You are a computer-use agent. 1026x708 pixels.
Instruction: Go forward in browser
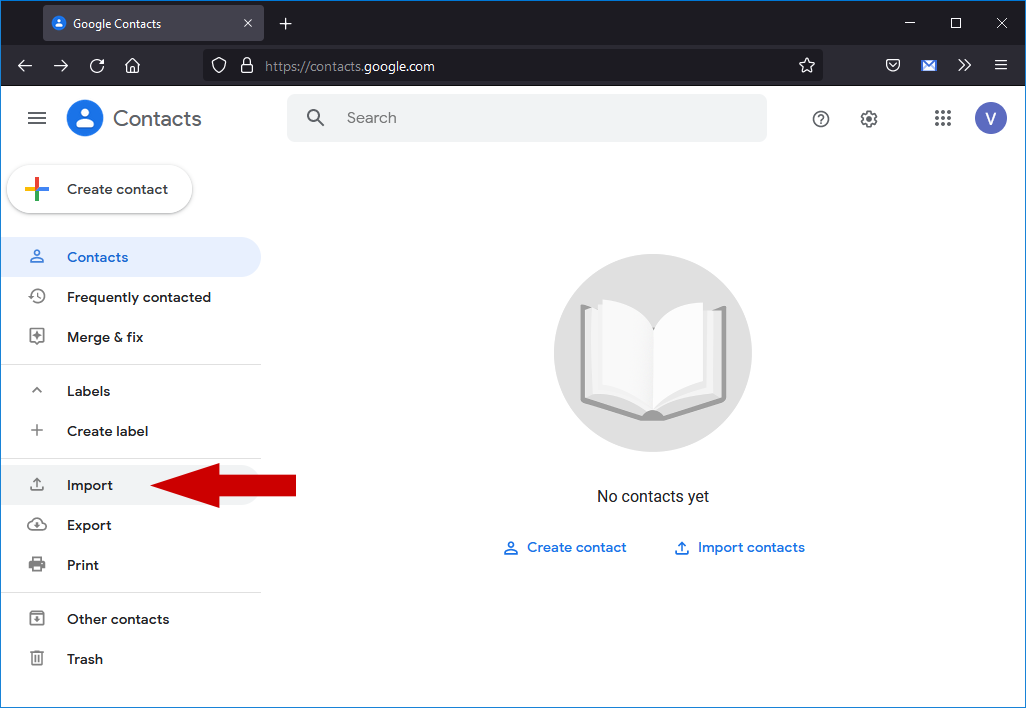point(61,65)
